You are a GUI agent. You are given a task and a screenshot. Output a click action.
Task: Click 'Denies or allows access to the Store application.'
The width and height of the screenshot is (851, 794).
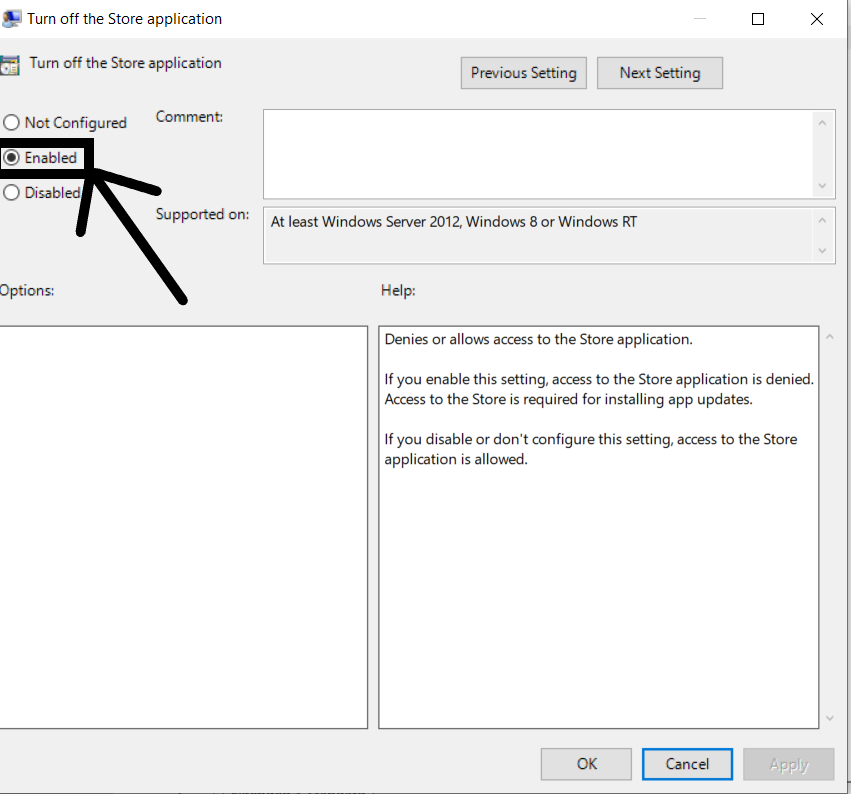pos(538,339)
